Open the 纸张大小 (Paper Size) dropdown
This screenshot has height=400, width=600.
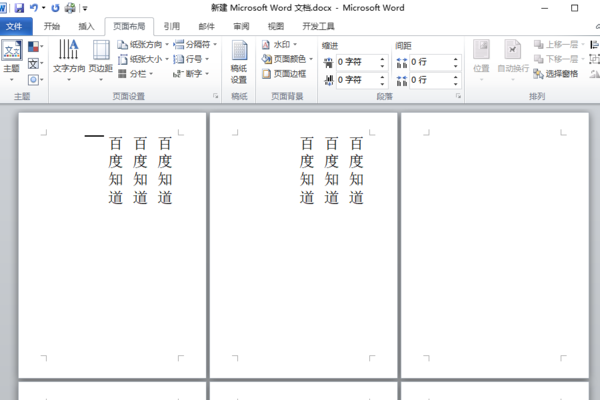pos(143,59)
